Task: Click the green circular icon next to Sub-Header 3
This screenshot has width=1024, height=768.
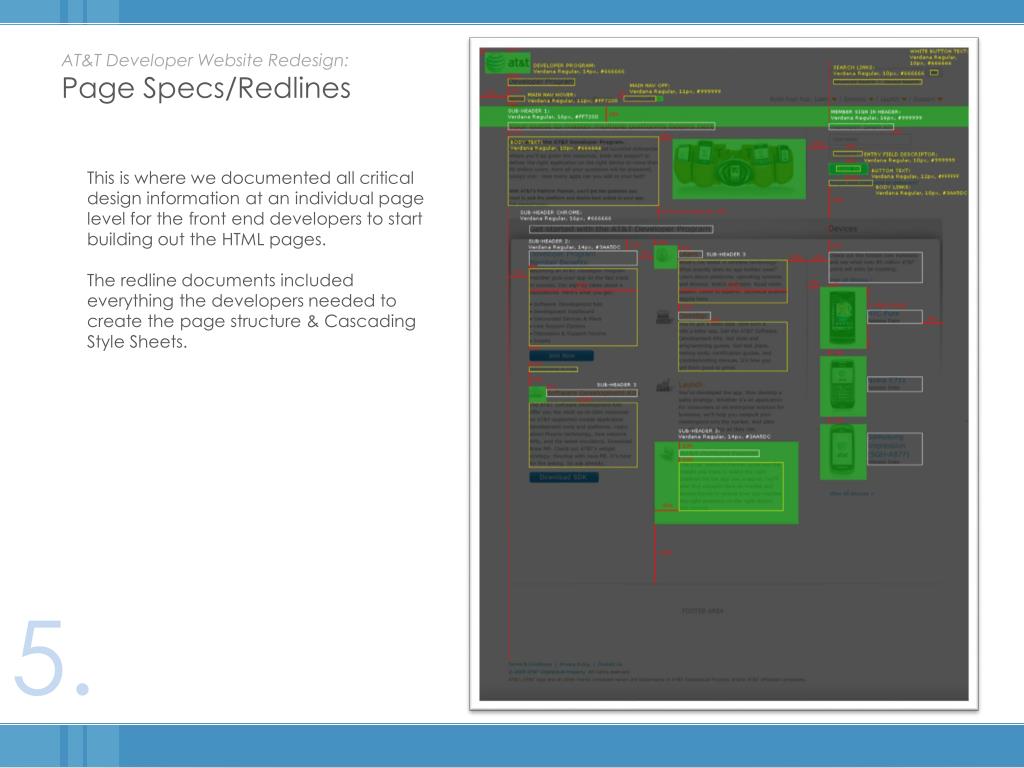Action: (x=665, y=257)
